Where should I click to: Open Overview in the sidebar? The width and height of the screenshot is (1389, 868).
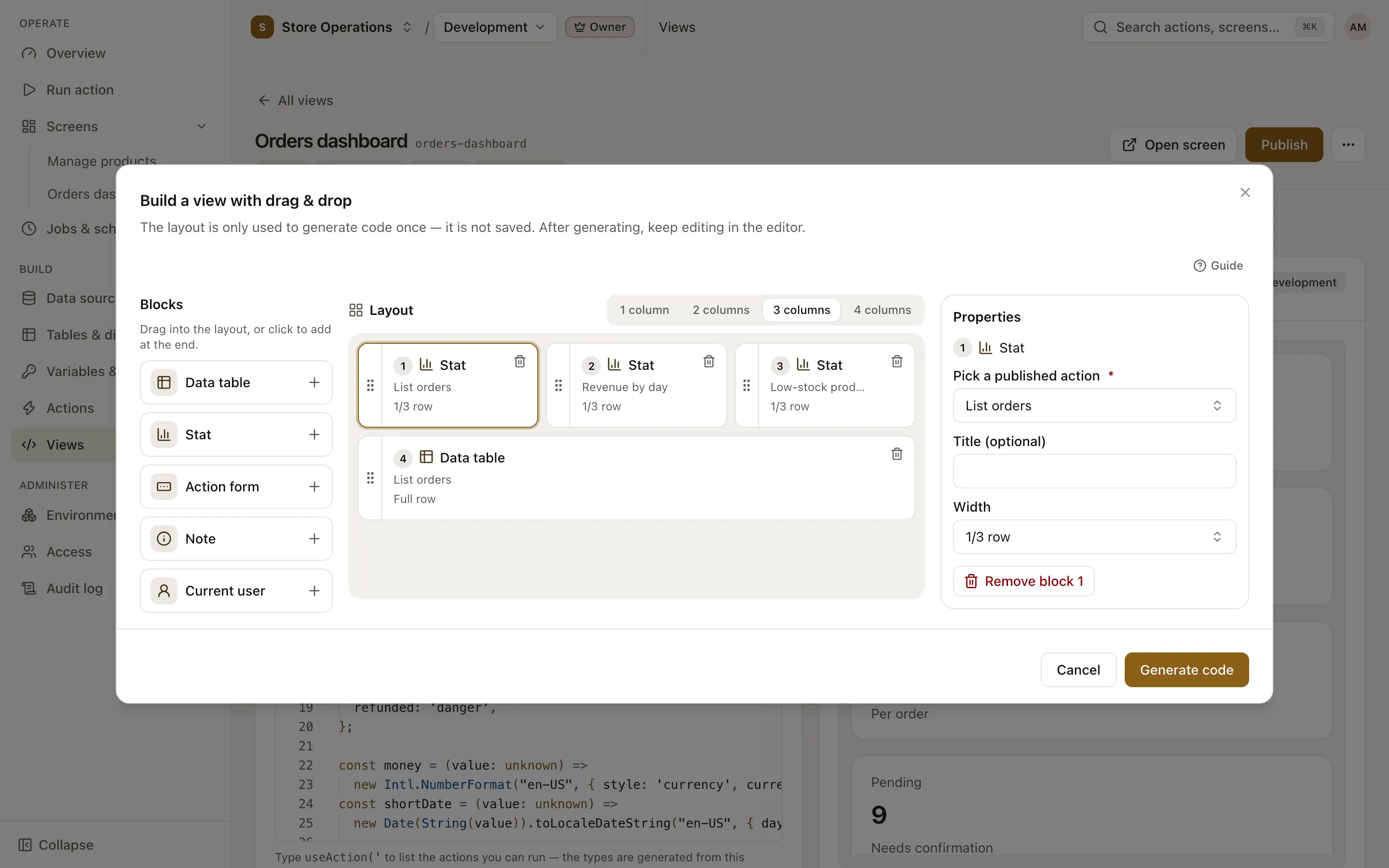(x=115, y=54)
